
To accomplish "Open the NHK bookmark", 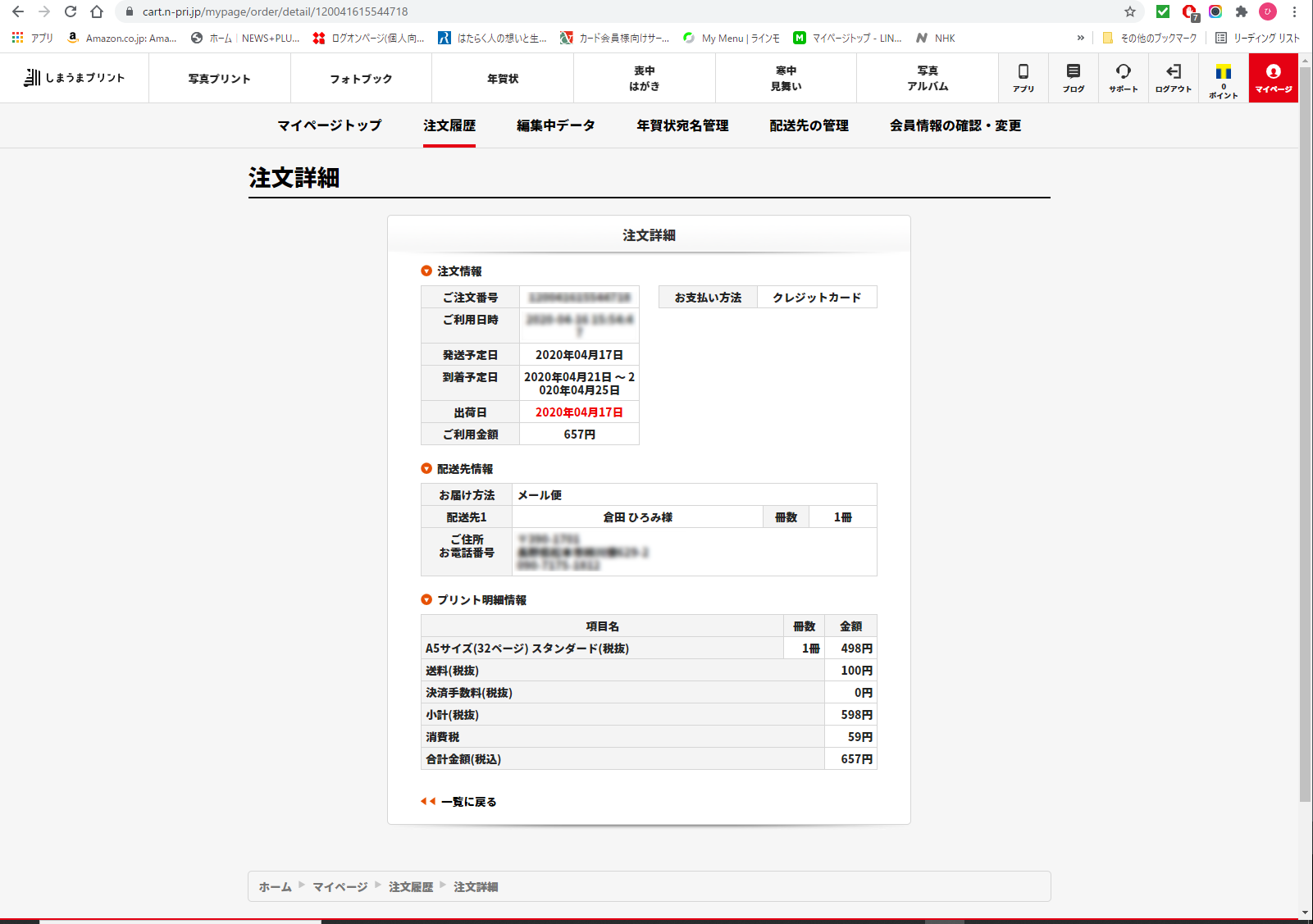I will point(936,38).
